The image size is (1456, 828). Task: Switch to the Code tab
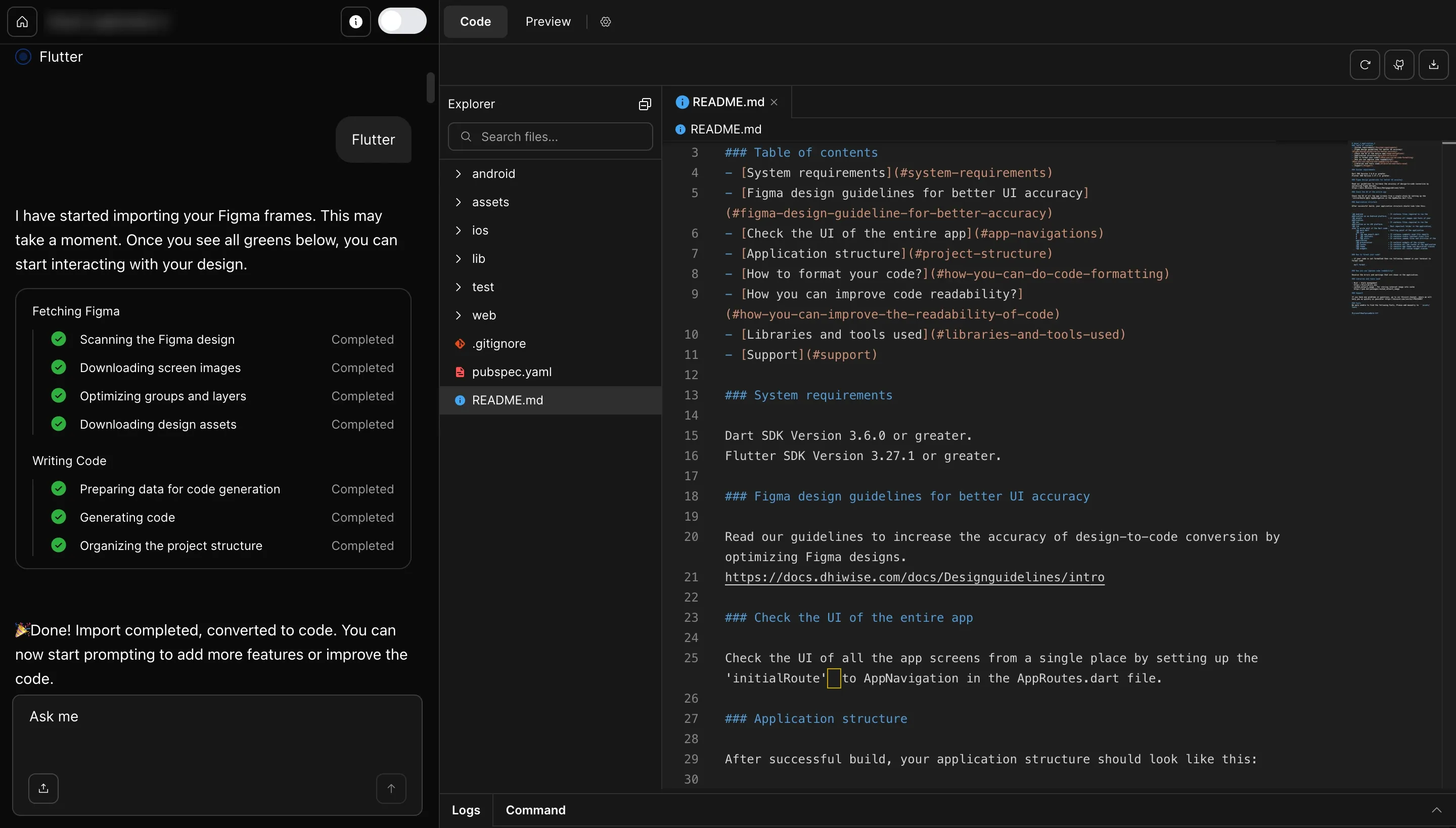[475, 22]
